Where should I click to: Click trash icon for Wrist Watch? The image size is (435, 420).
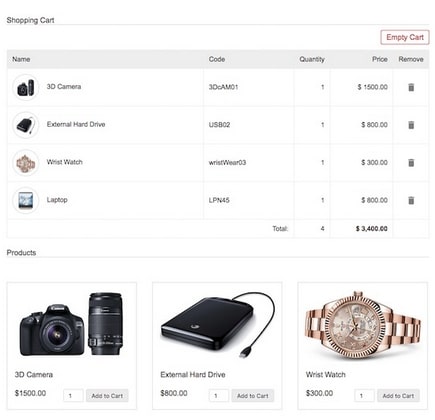411,162
